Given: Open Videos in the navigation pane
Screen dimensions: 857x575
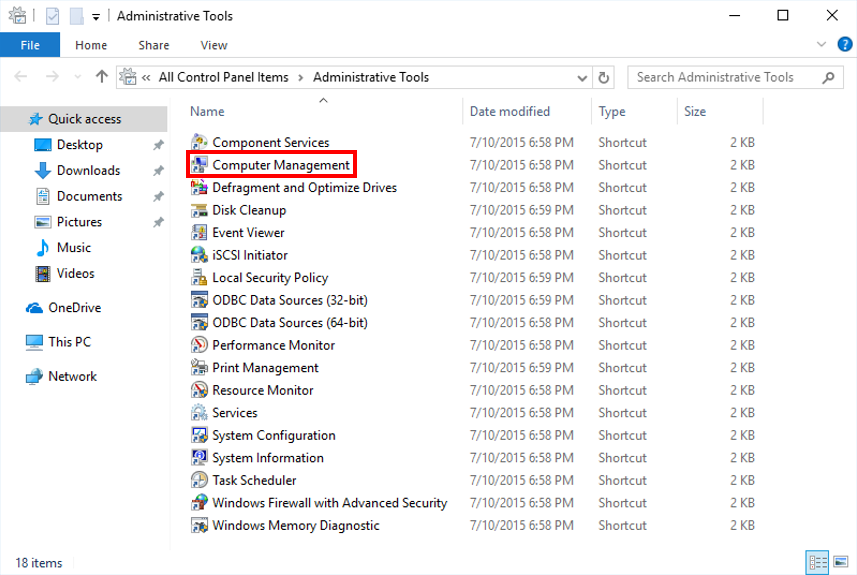Looking at the screenshot, I should pyautogui.click(x=75, y=273).
